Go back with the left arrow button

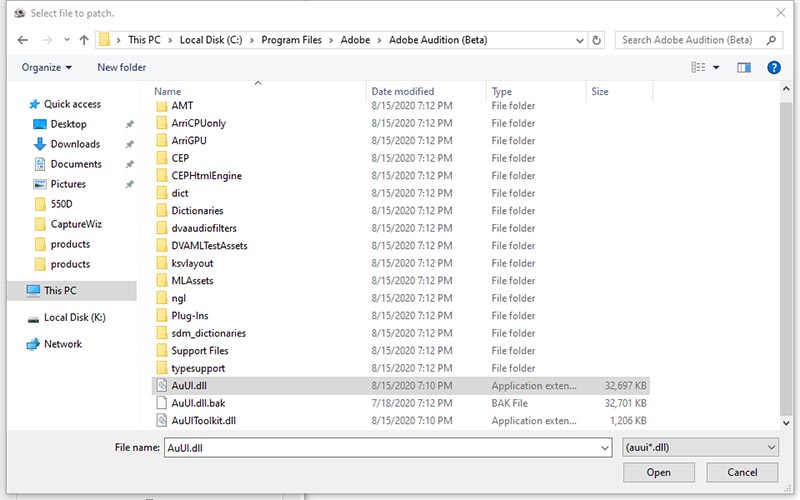[22, 40]
